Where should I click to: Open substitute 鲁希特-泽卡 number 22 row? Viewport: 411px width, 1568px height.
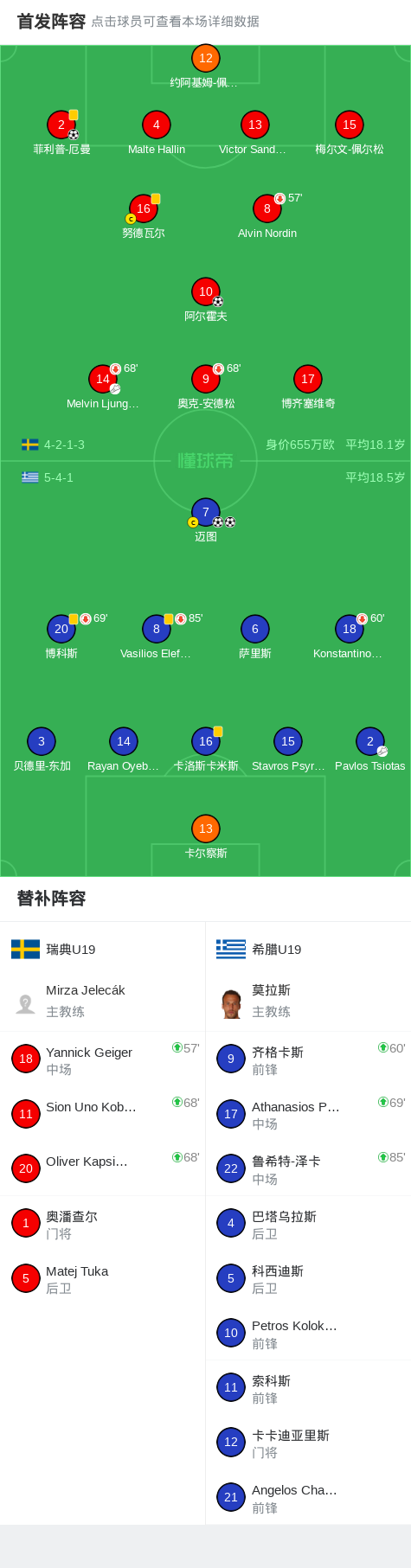(x=309, y=1169)
